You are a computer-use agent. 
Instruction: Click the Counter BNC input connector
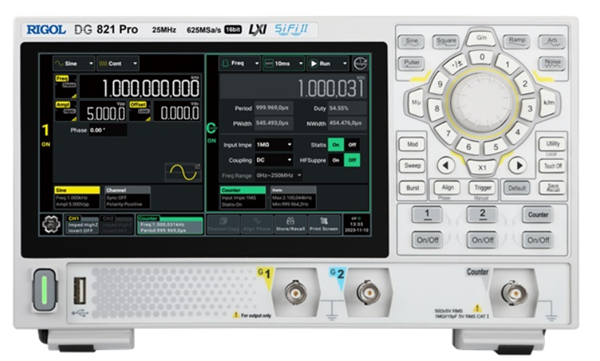pos(514,294)
